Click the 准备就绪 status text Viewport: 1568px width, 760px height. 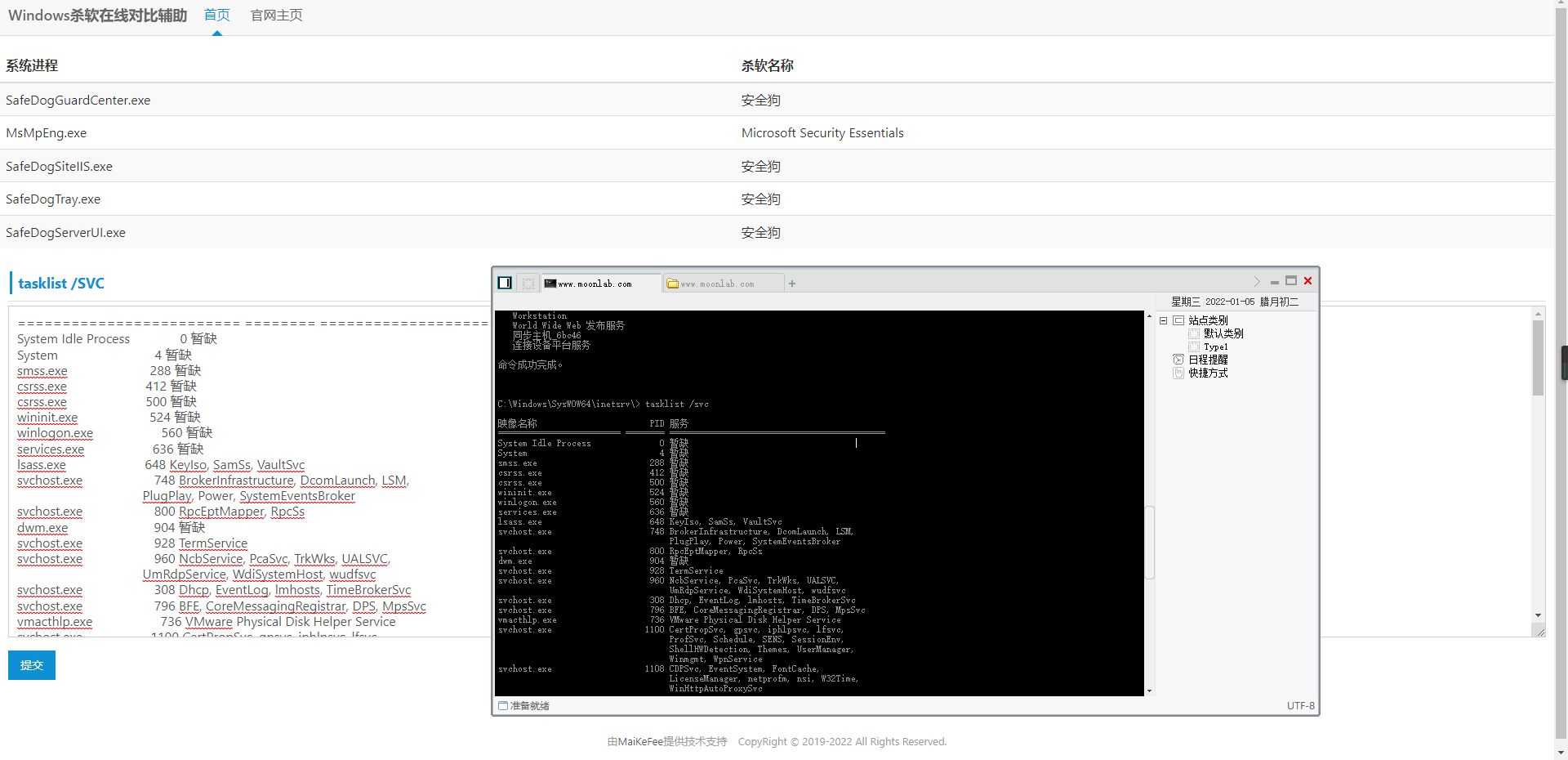[x=530, y=705]
